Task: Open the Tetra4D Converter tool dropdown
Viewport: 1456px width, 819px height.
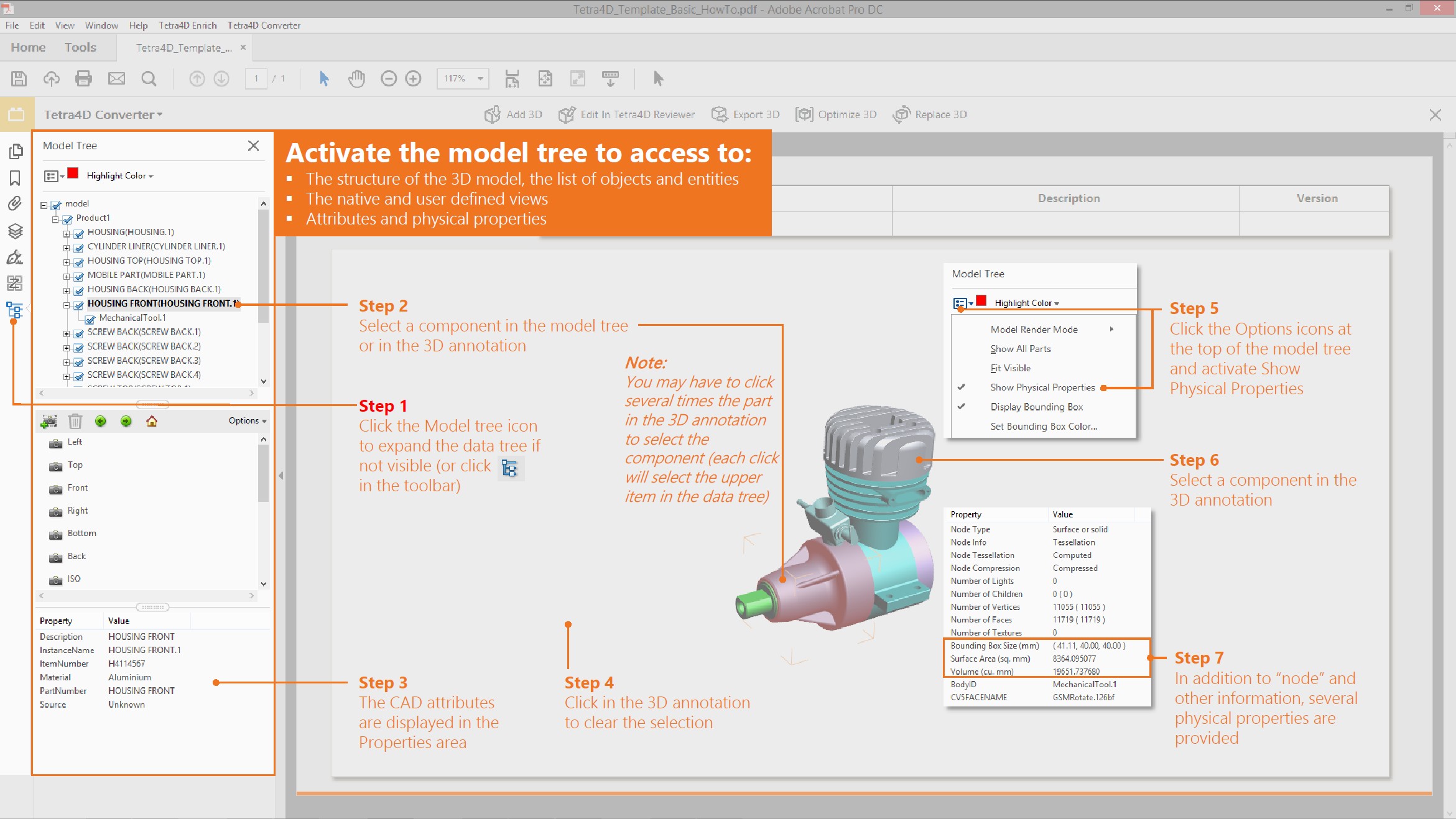Action: (x=103, y=114)
